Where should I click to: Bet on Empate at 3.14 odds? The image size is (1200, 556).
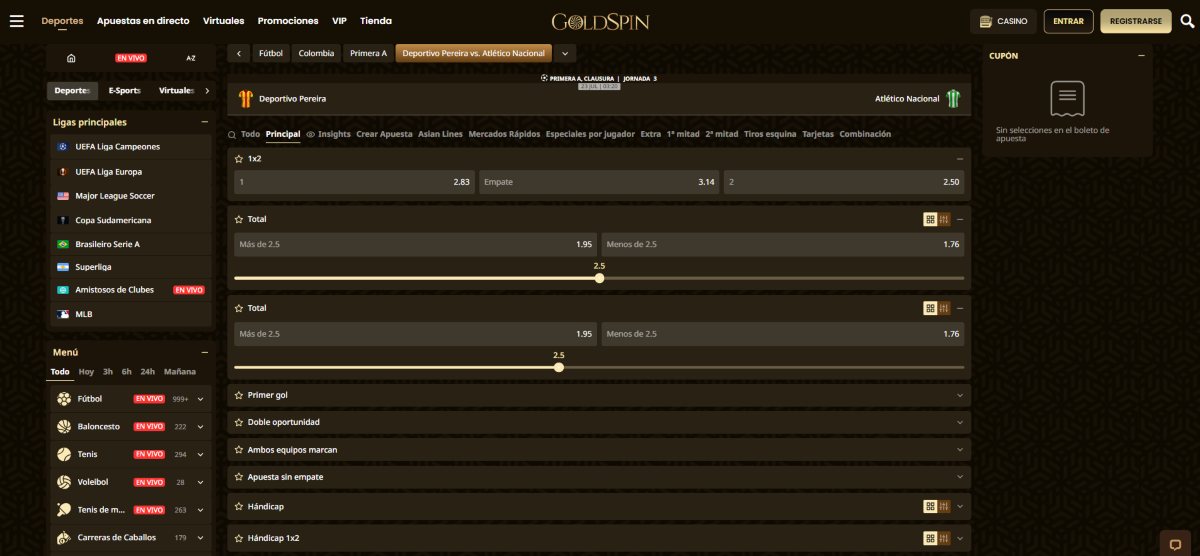[x=598, y=183]
